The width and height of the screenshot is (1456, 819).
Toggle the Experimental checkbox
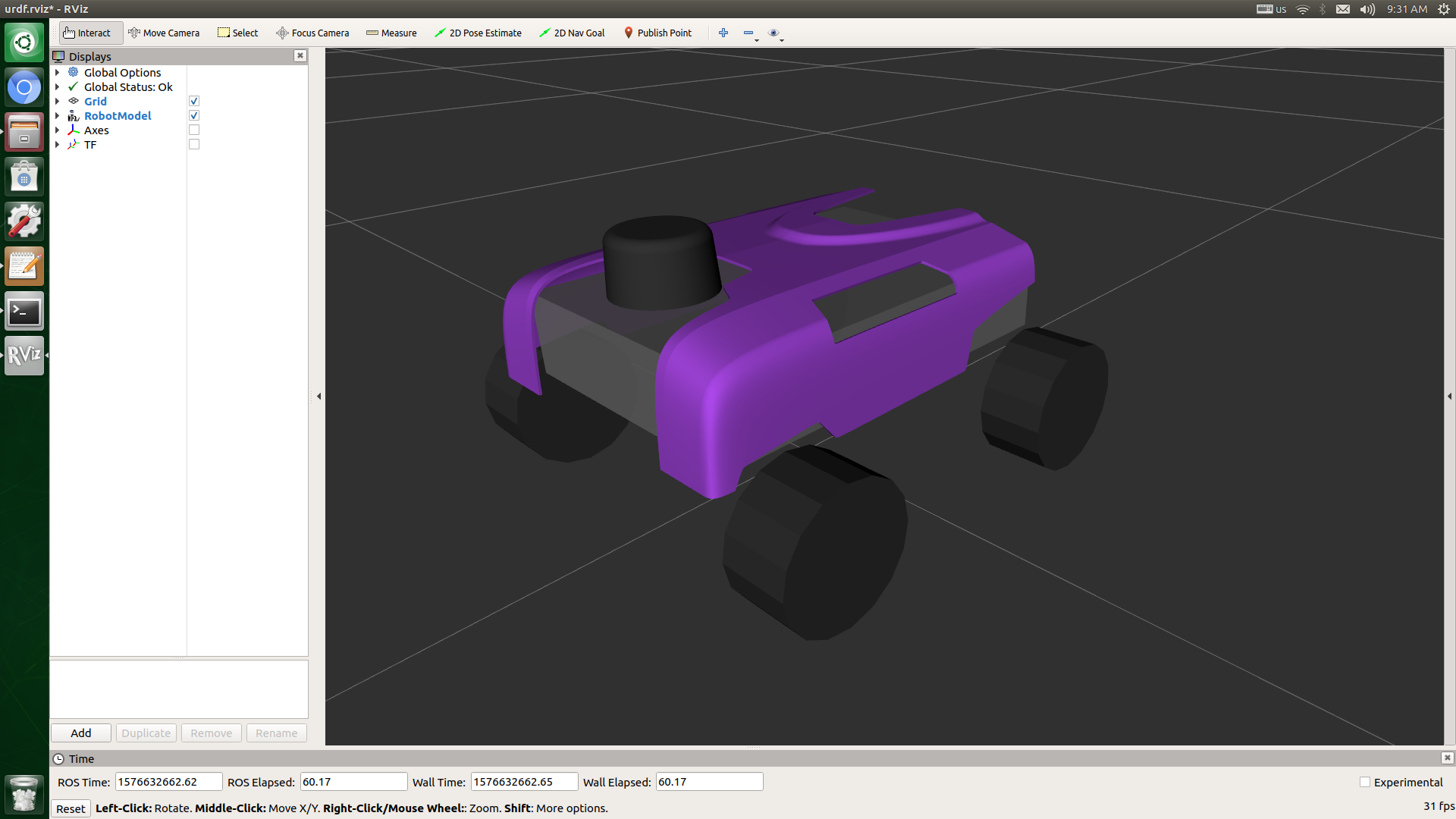(x=1365, y=782)
